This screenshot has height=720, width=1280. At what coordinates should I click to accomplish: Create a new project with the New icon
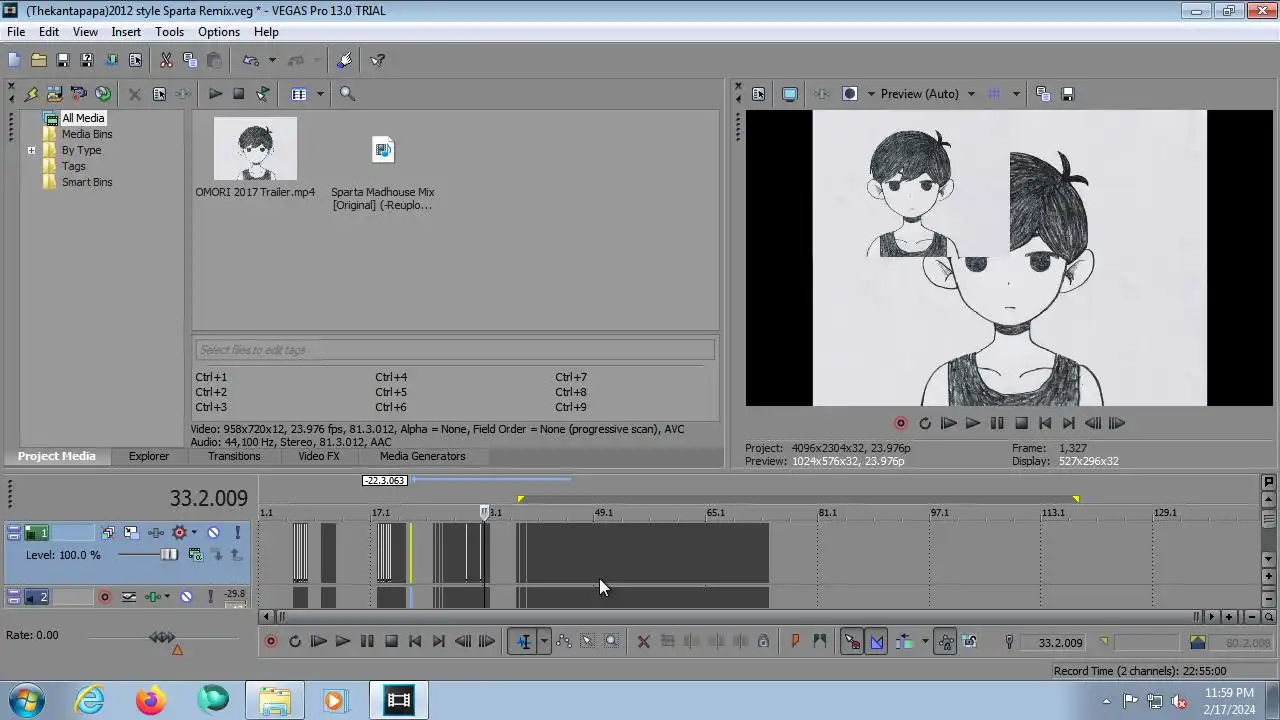(x=14, y=60)
